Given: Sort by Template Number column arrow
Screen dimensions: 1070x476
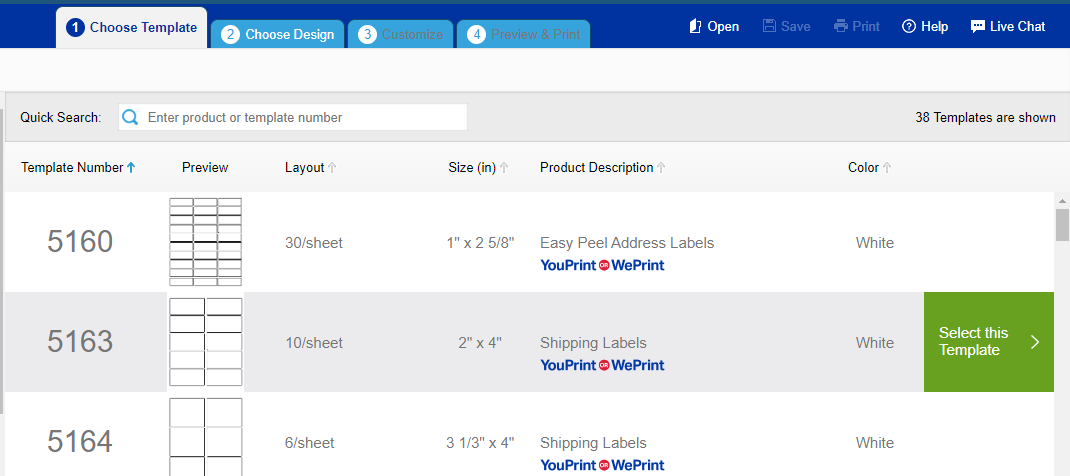Looking at the screenshot, I should (131, 168).
